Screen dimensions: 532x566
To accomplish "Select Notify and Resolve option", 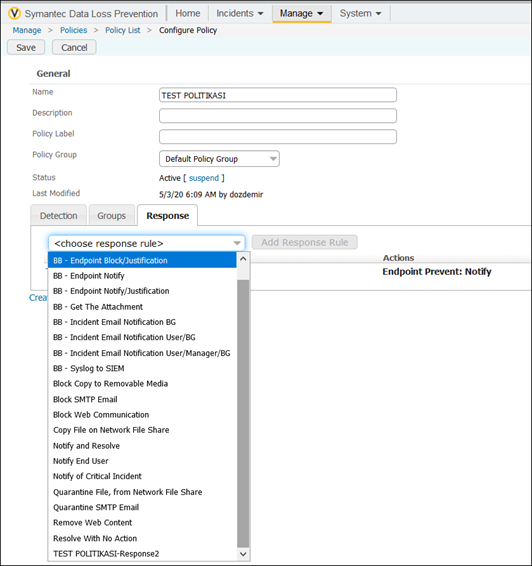I will pos(142,446).
